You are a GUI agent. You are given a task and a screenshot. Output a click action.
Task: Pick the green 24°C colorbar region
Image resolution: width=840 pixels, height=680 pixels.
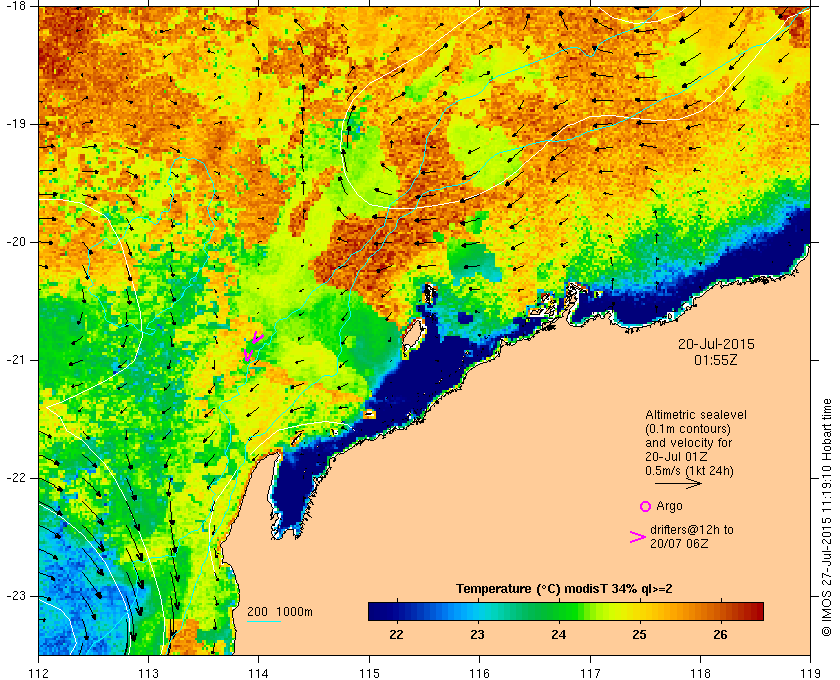[559, 611]
